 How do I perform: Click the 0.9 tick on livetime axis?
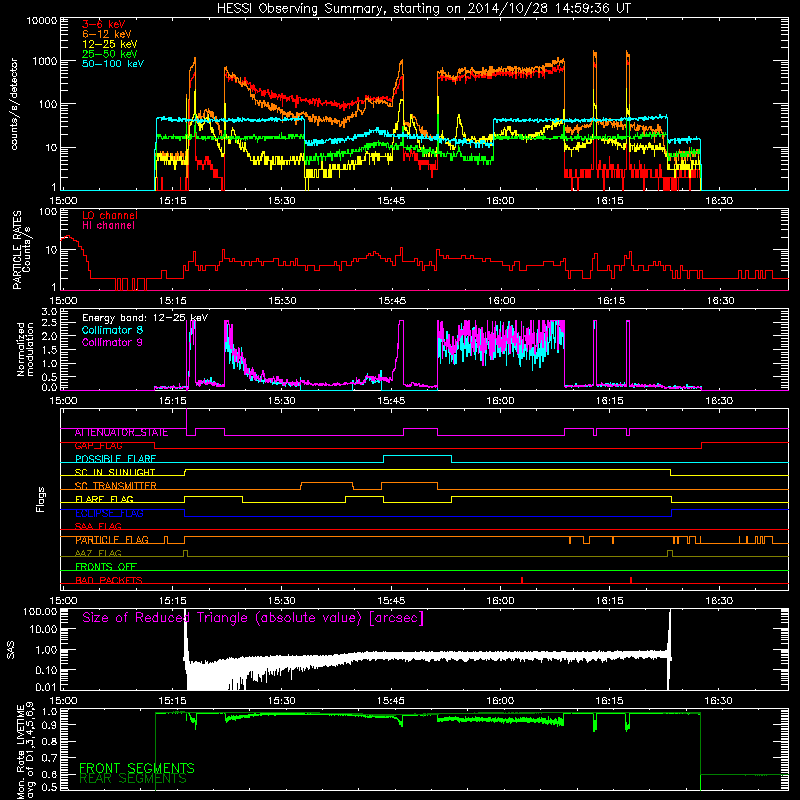pos(49,724)
